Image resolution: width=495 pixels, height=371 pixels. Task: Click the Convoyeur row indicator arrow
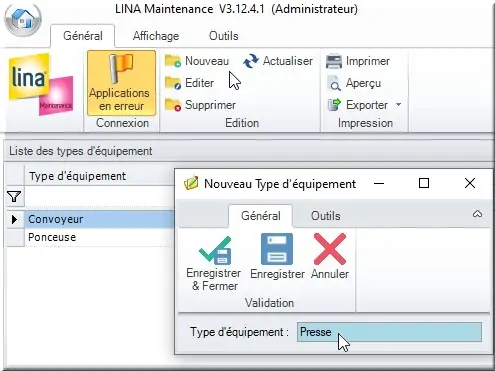click(14, 219)
